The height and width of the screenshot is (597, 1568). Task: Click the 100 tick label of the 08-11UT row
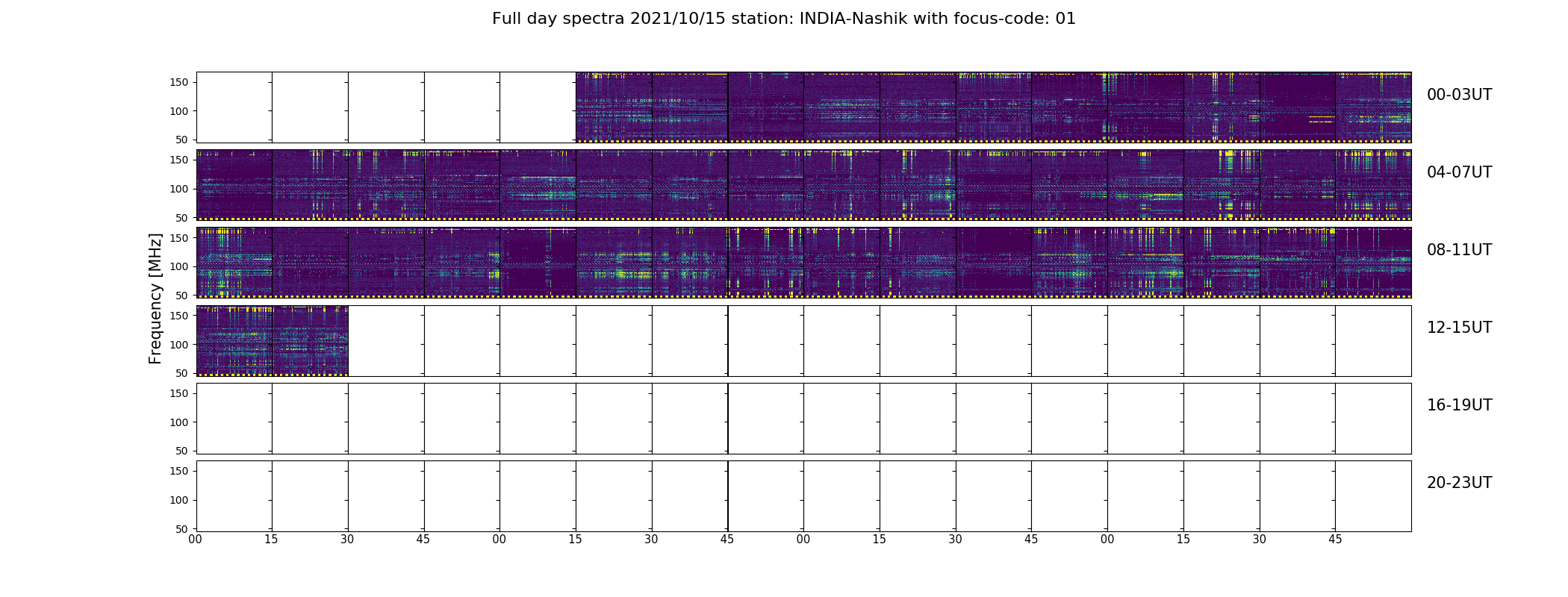[180, 266]
